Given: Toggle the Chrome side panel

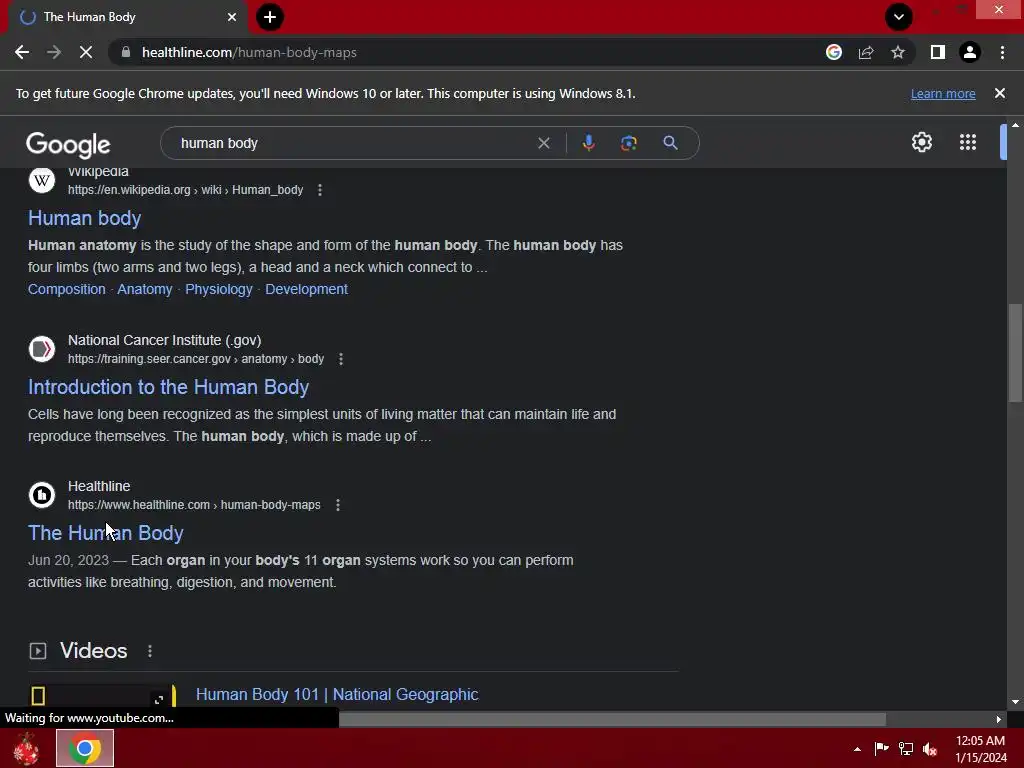Looking at the screenshot, I should coord(938,52).
